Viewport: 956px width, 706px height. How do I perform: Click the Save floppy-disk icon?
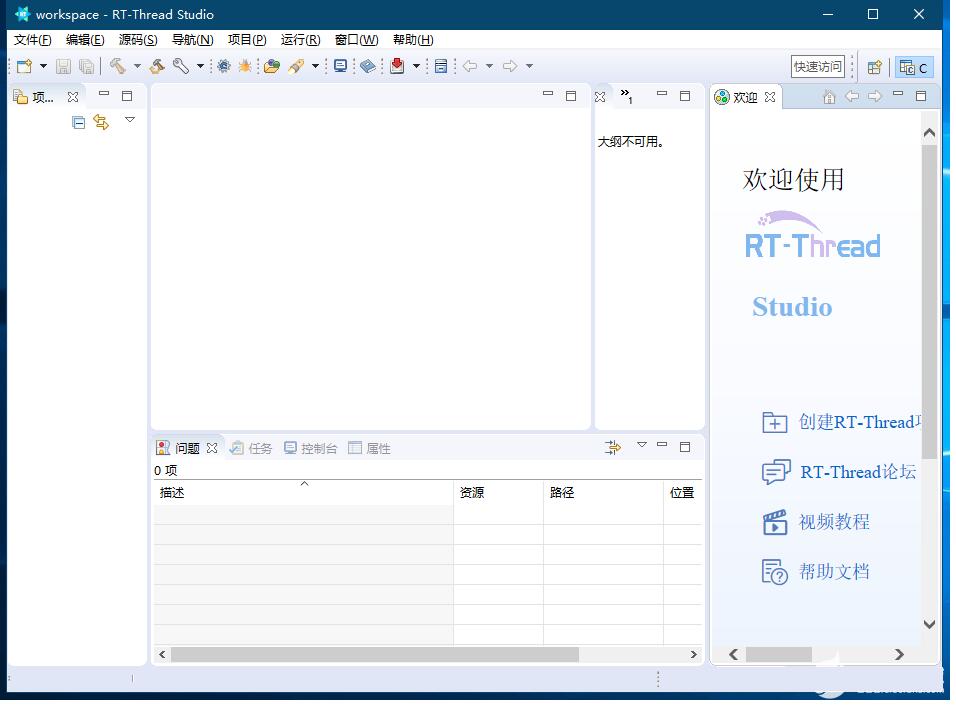[63, 66]
